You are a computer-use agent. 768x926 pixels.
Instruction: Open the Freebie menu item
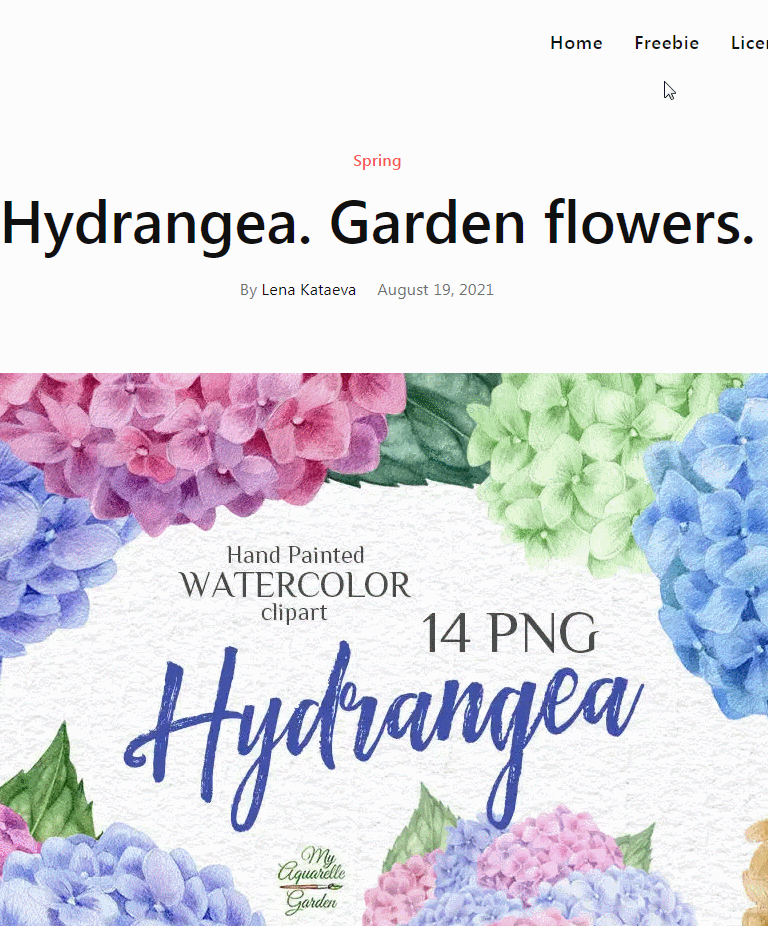666,43
